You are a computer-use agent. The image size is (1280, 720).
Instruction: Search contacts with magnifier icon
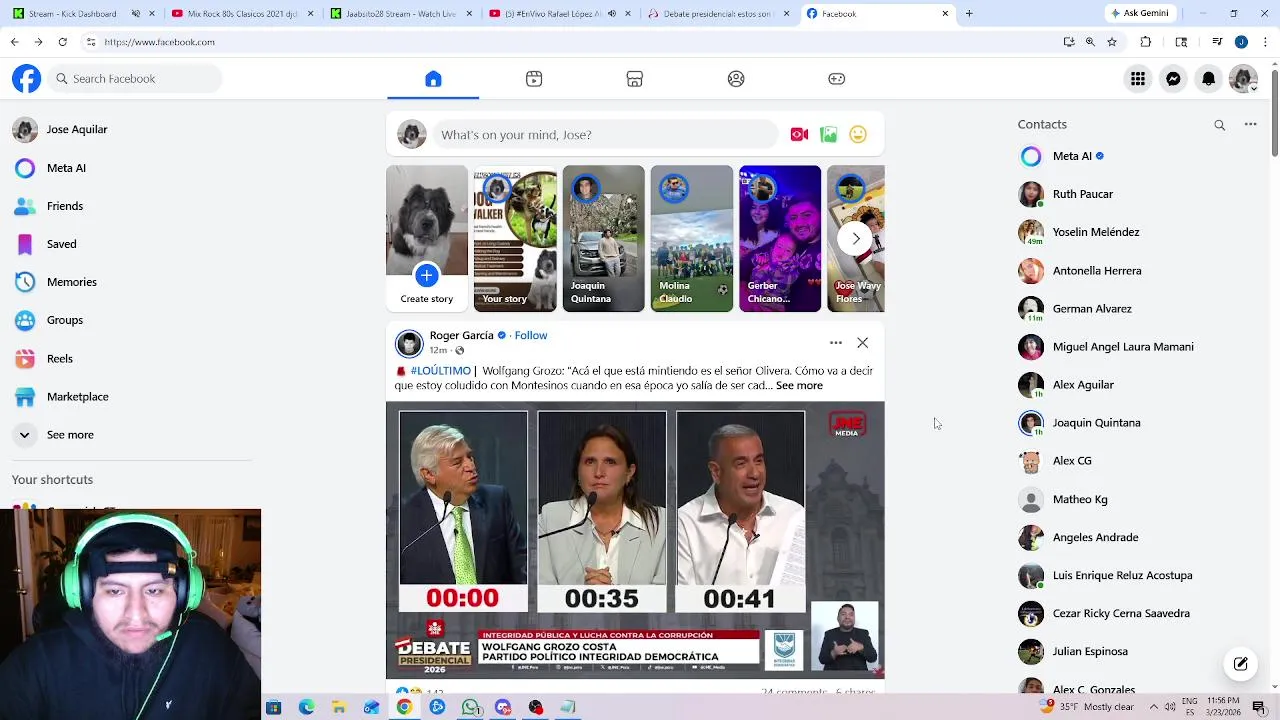pos(1220,125)
